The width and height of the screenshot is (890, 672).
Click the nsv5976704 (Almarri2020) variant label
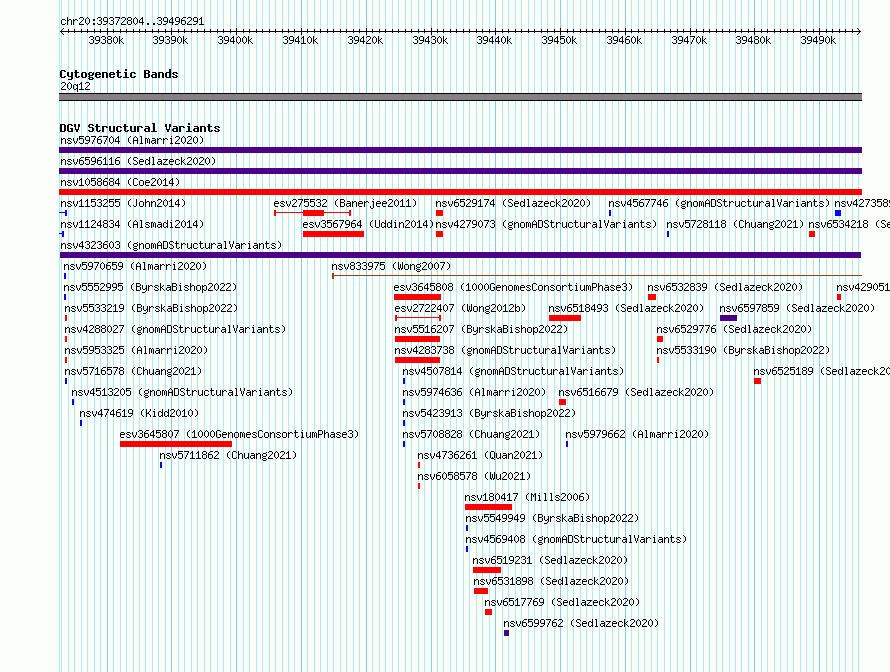(132, 140)
